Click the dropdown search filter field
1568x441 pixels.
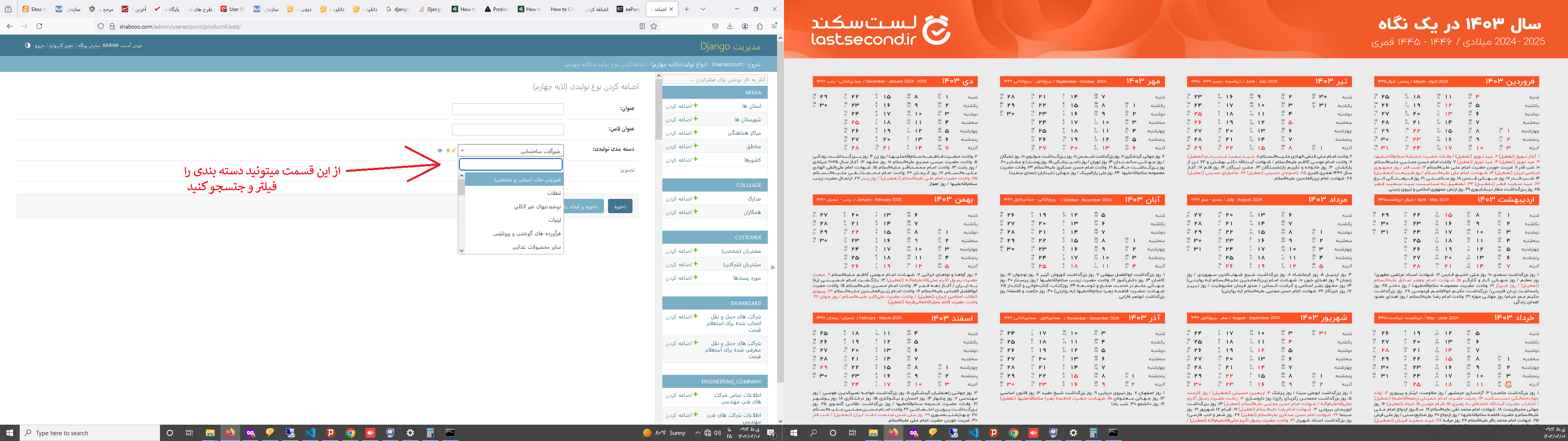pos(510,165)
